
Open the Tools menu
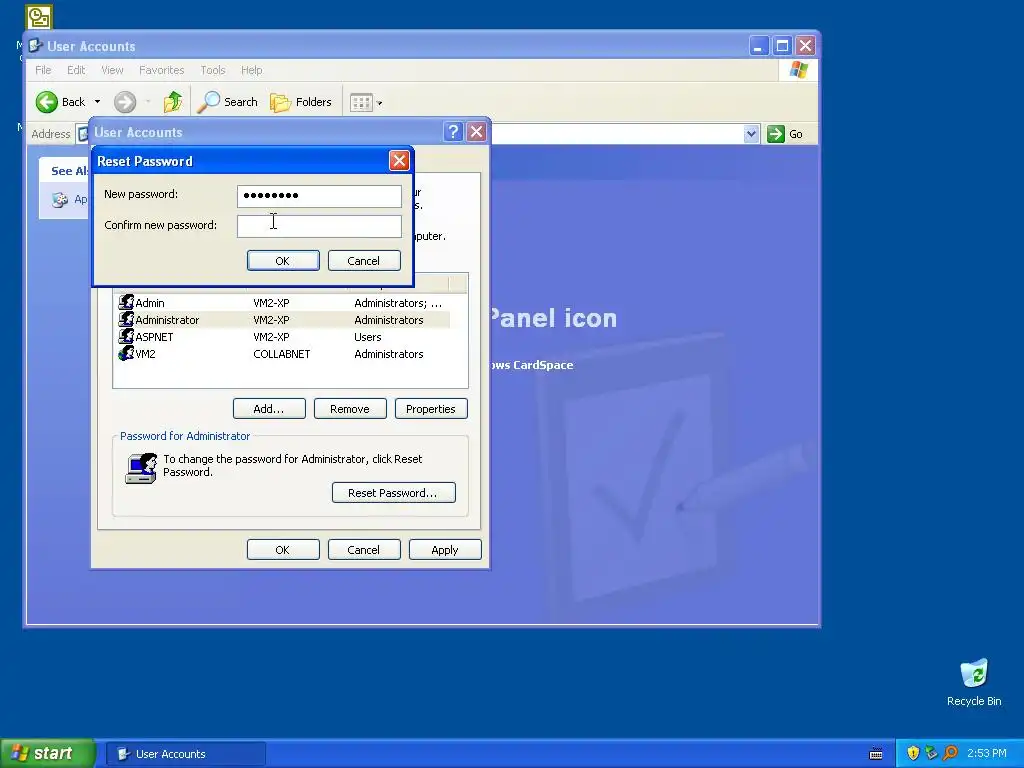tap(213, 70)
